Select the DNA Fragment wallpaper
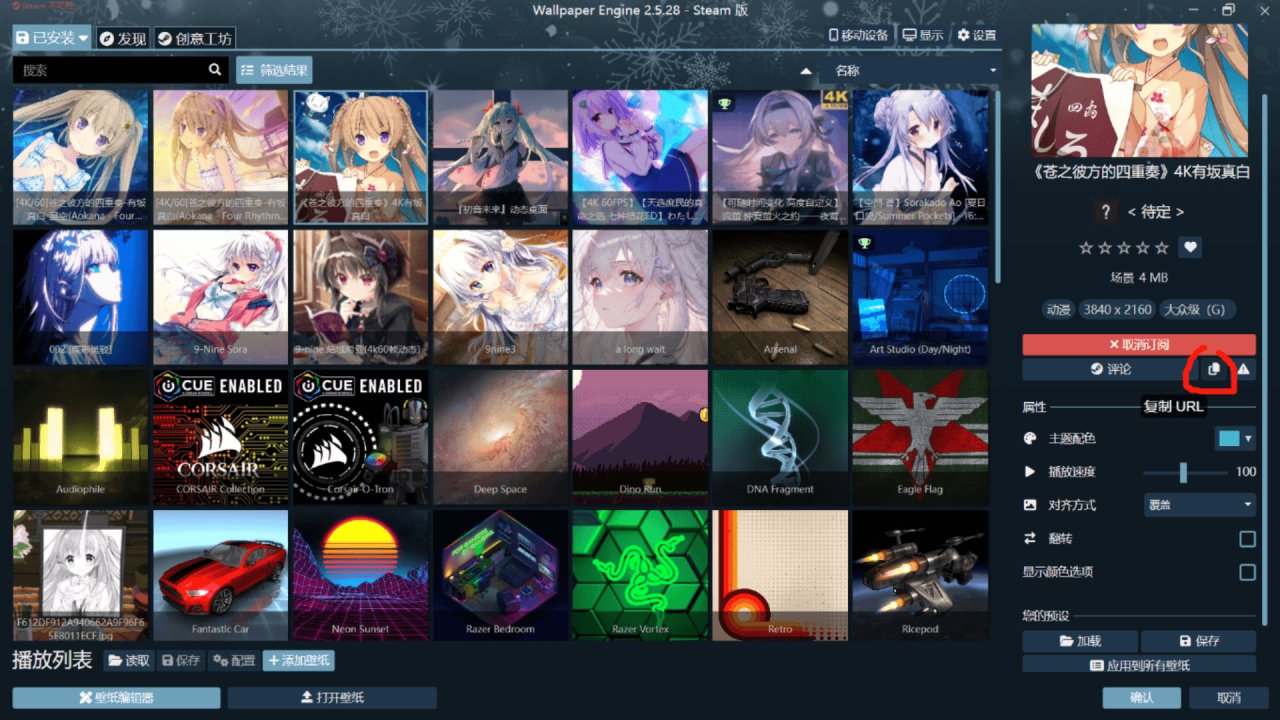 click(780, 435)
